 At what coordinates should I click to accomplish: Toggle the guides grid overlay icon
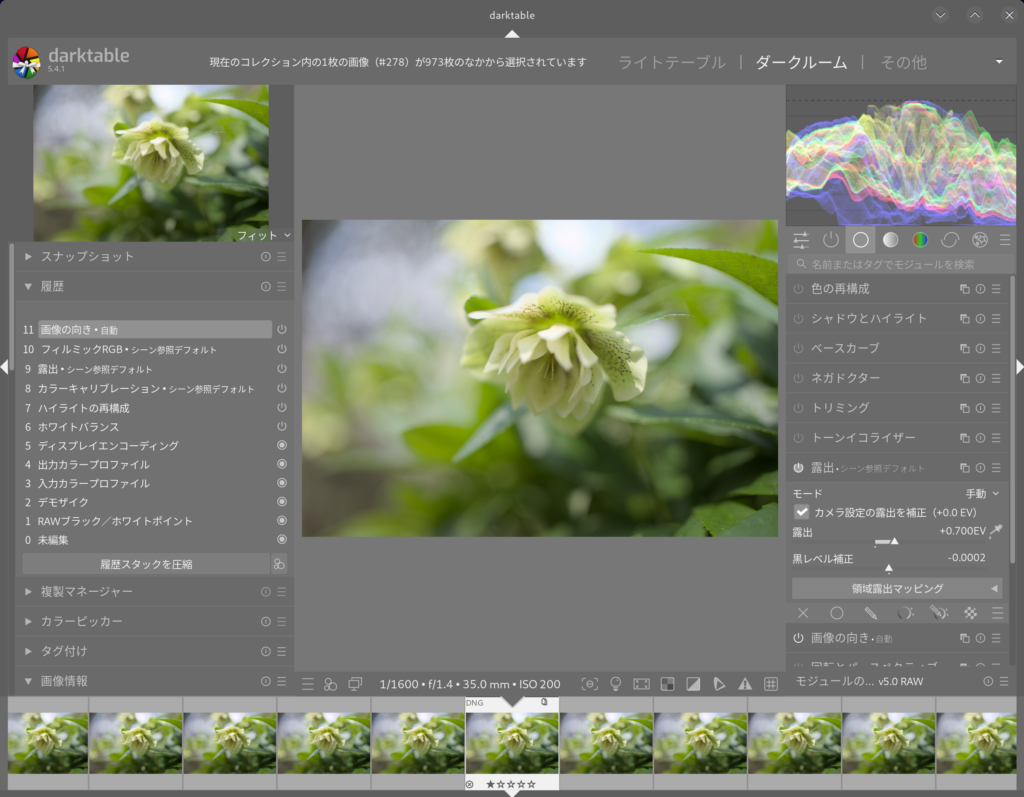[771, 684]
